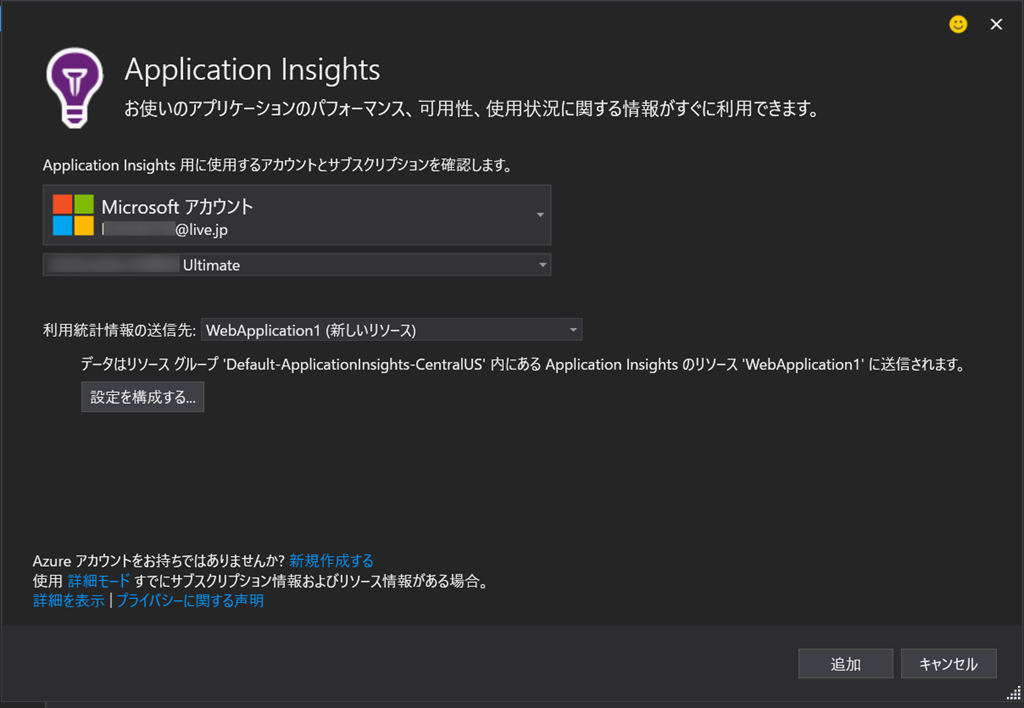This screenshot has height=708, width=1024.
Task: Open the Microsoft アカウント dropdown
Action: click(x=540, y=215)
